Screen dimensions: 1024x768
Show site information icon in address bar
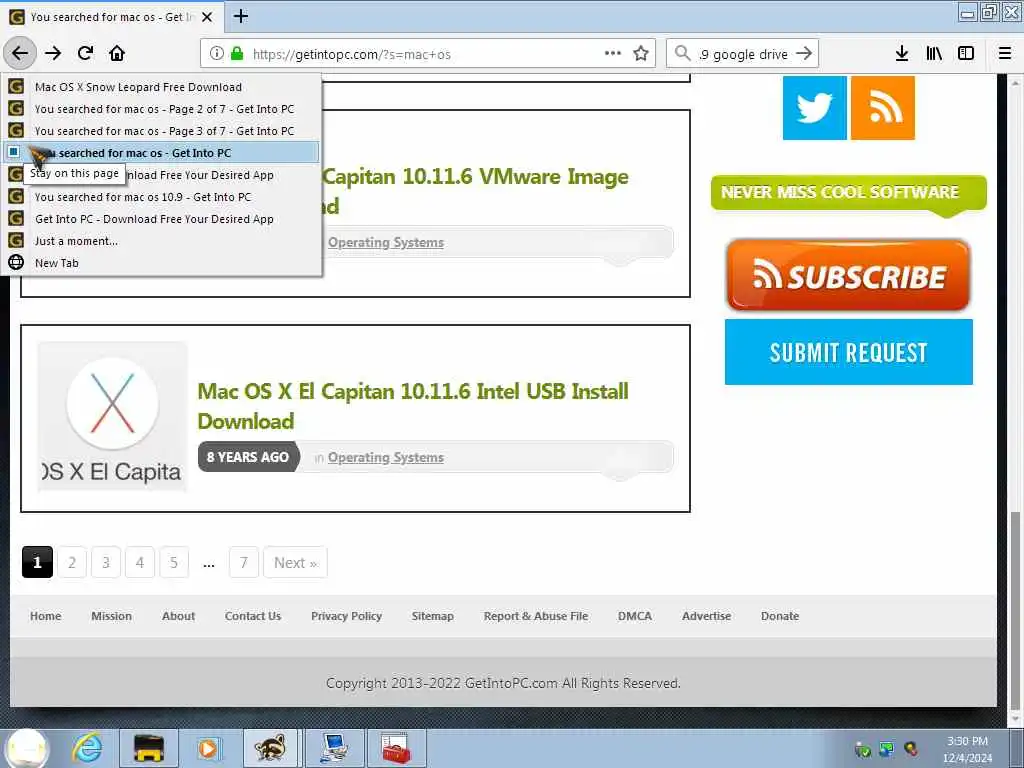(217, 54)
